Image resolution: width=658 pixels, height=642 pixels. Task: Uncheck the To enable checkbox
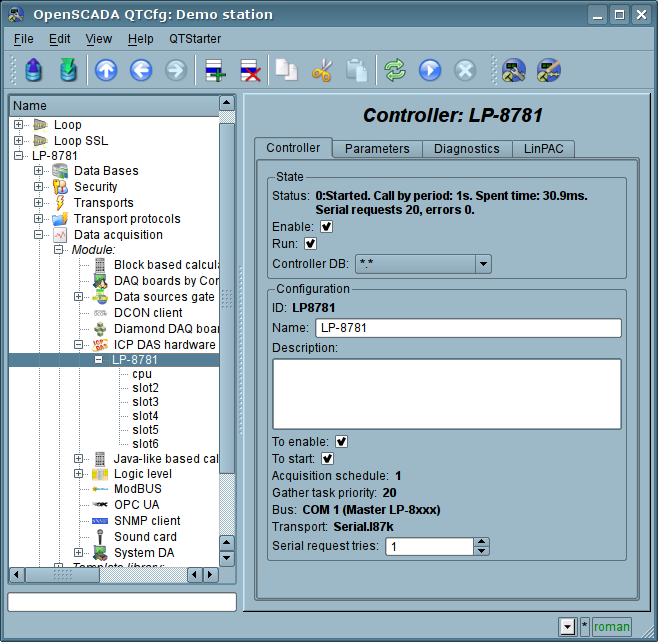coord(342,441)
